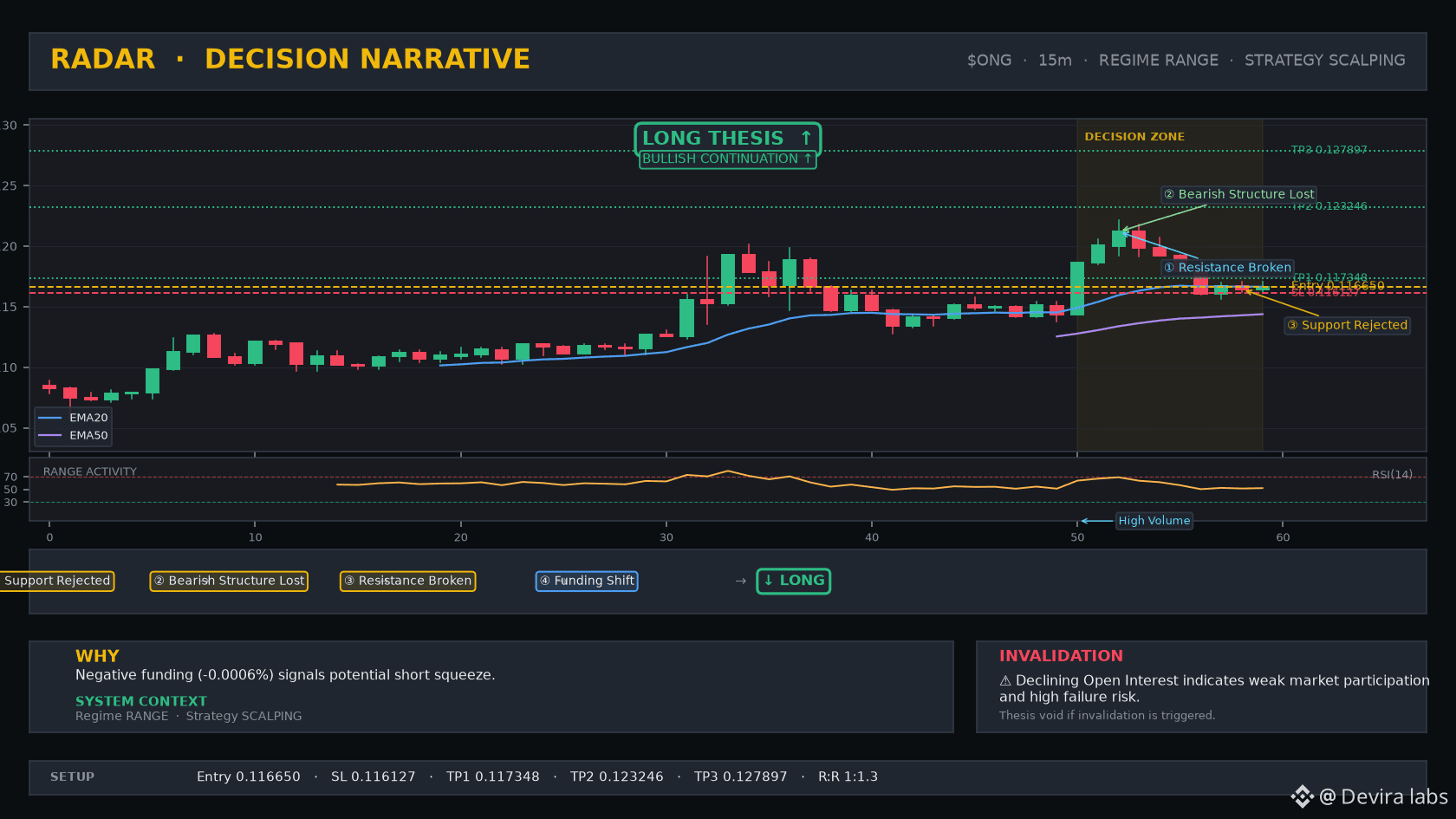Click the negative funding explanation sentence
This screenshot has height=819, width=1456.
pos(285,675)
